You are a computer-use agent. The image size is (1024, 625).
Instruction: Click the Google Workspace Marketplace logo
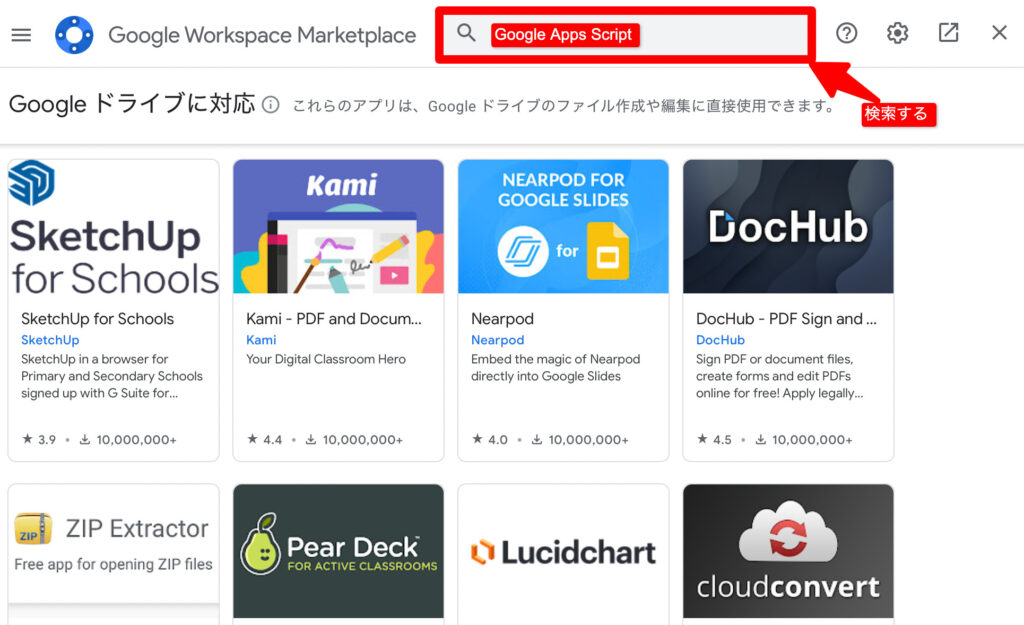click(x=74, y=35)
